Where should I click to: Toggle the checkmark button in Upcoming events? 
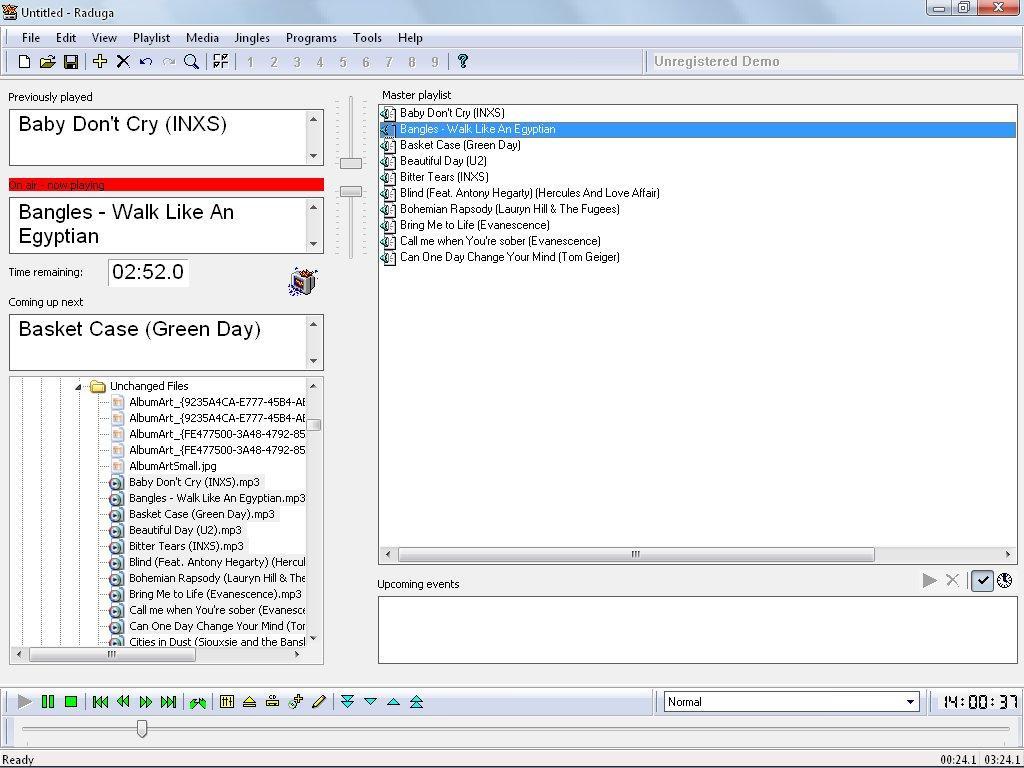point(982,580)
